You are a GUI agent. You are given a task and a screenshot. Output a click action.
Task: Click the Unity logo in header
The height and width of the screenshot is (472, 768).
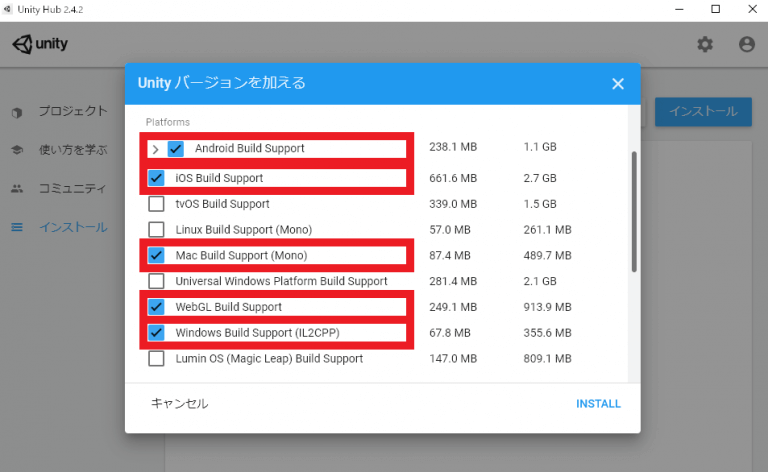[x=40, y=45]
